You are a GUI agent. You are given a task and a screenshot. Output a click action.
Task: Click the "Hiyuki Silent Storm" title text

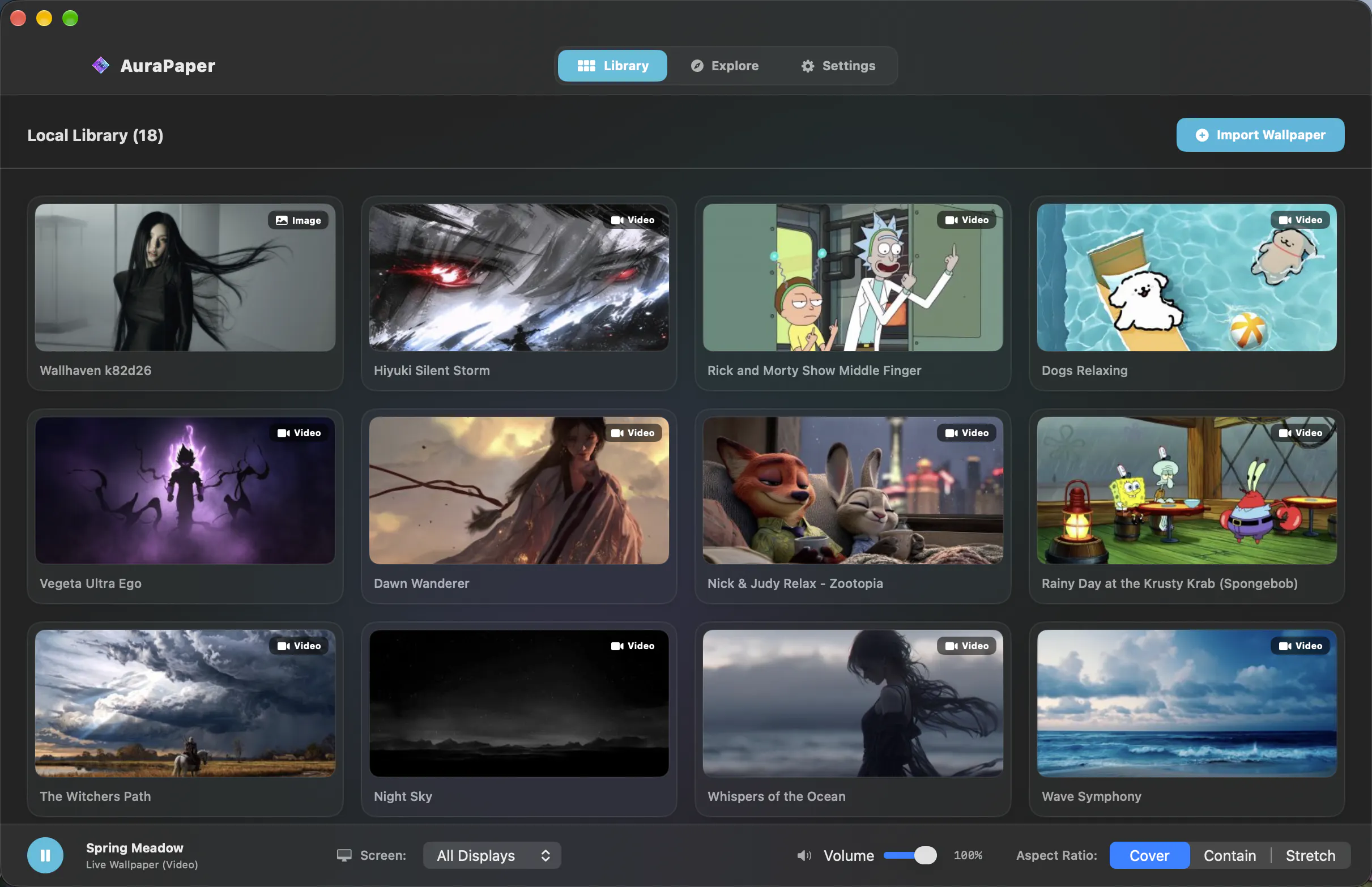432,370
